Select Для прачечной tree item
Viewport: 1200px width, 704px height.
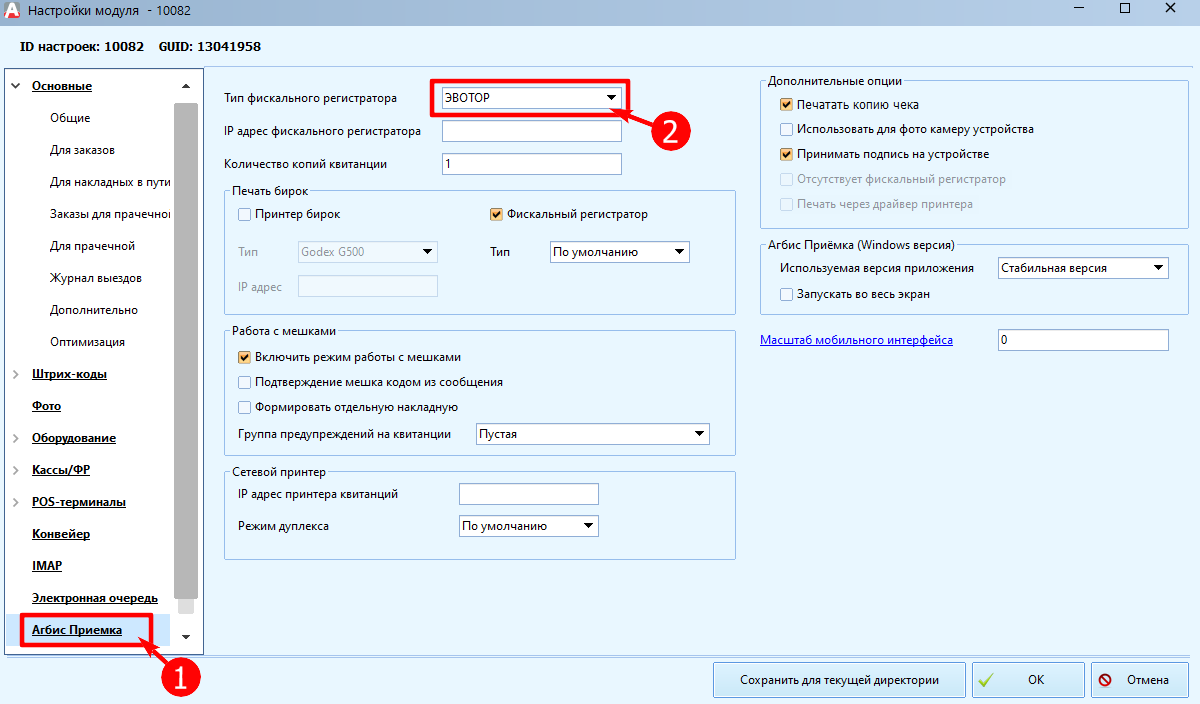pos(92,246)
